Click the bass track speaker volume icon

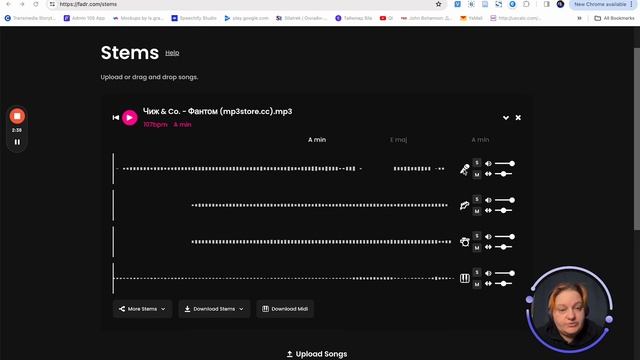(488, 200)
